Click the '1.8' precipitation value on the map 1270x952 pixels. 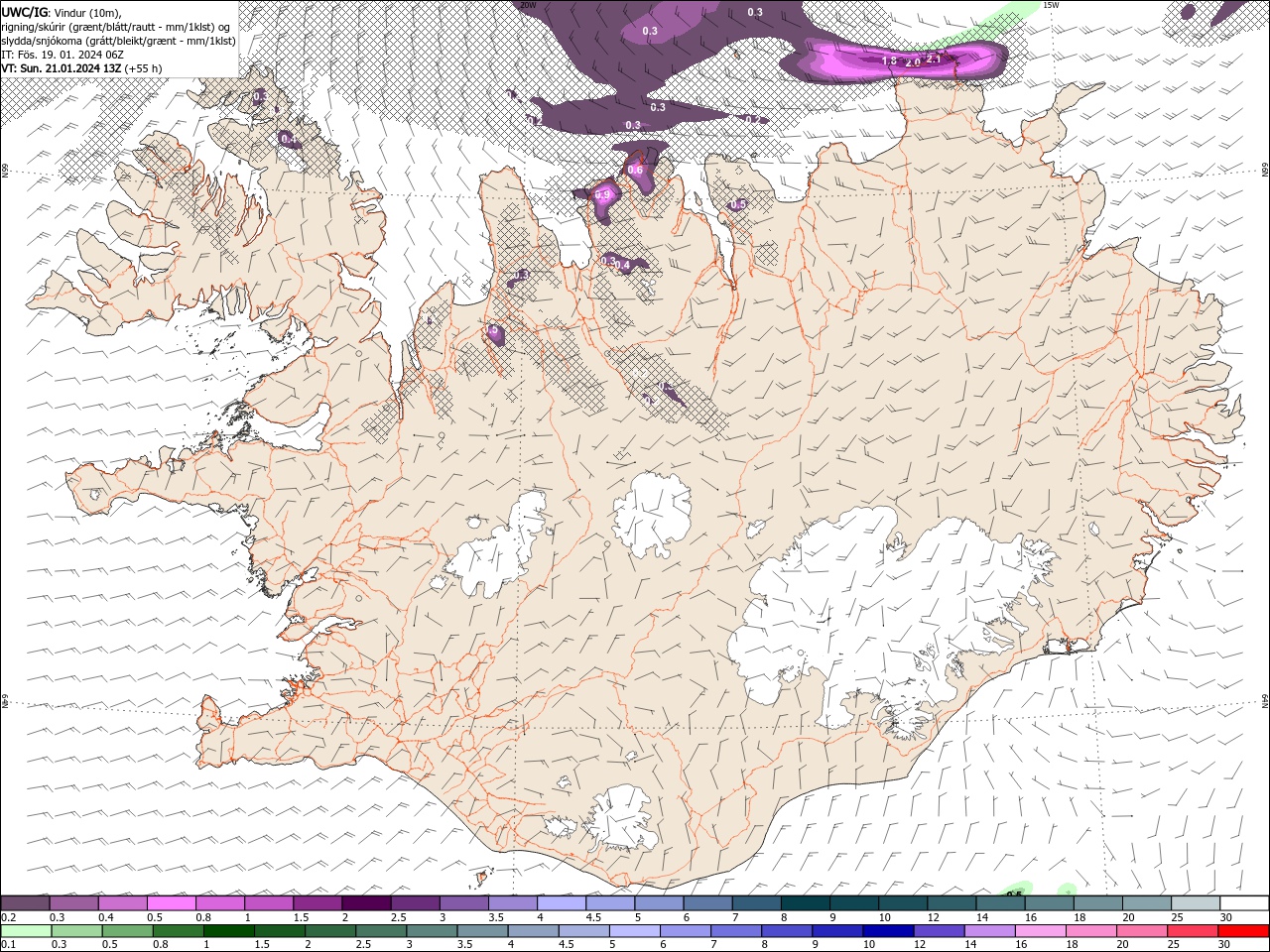[889, 61]
